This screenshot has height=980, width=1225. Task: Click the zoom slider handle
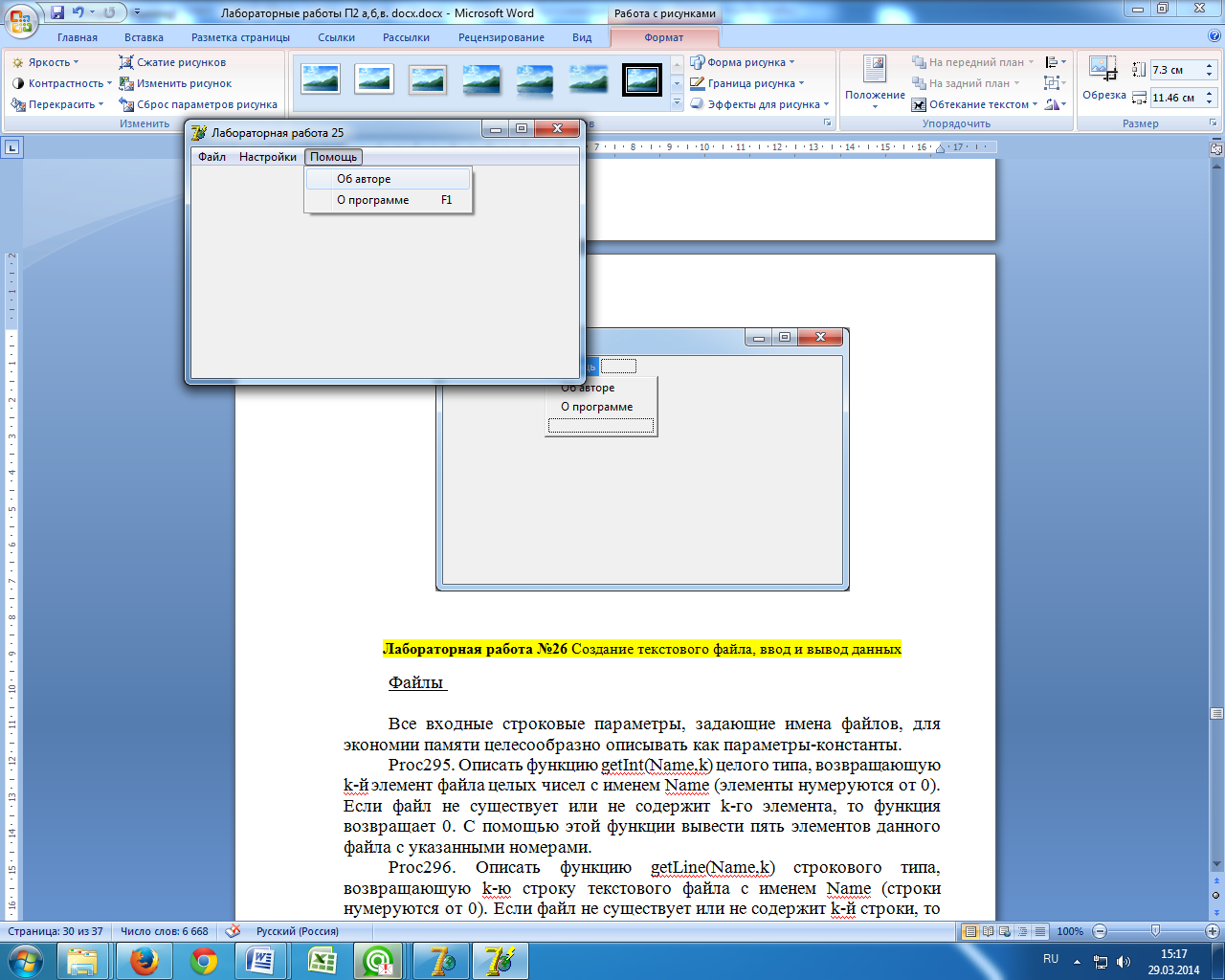[1155, 931]
